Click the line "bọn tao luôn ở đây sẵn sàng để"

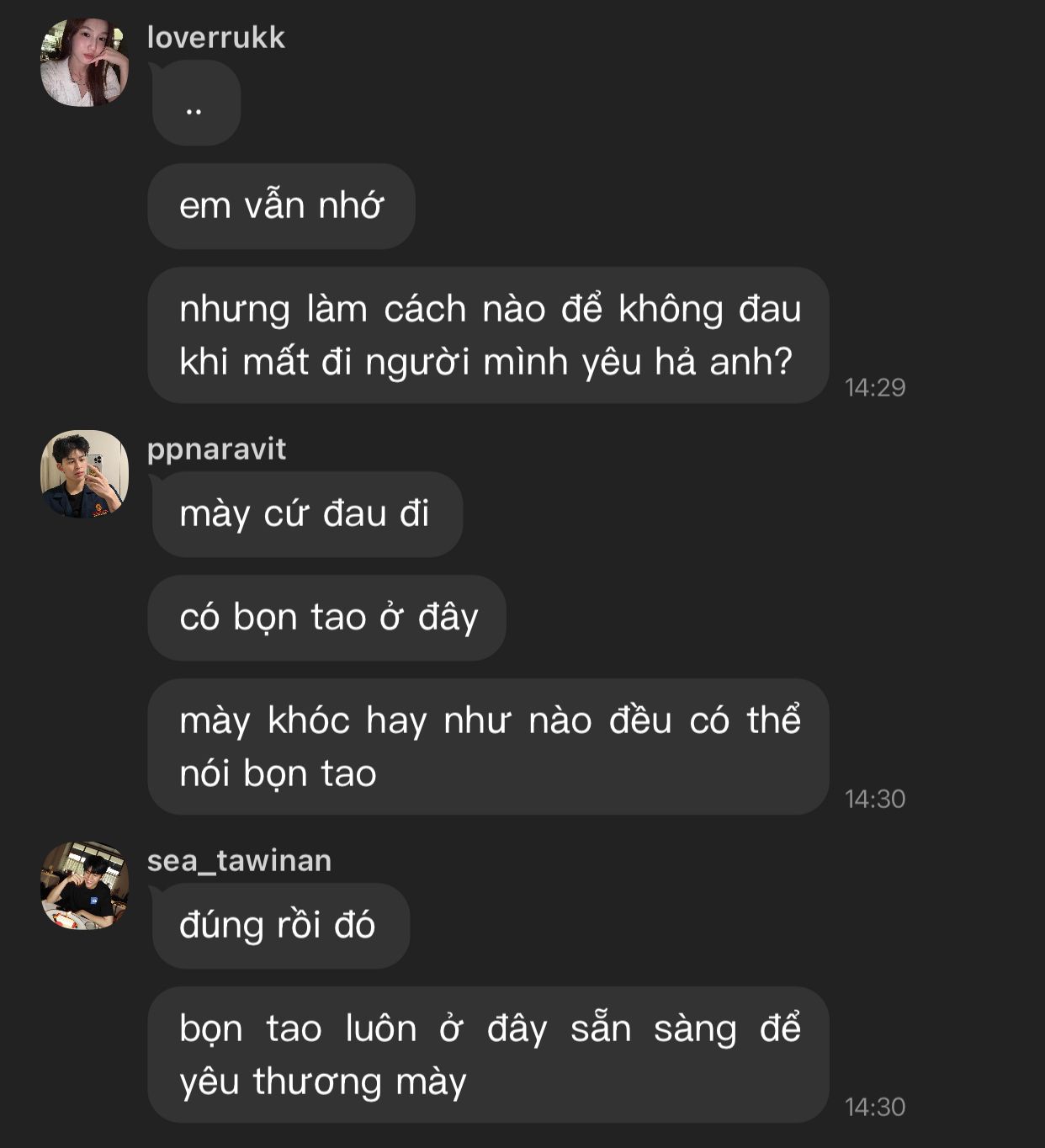pyautogui.click(x=490, y=1028)
